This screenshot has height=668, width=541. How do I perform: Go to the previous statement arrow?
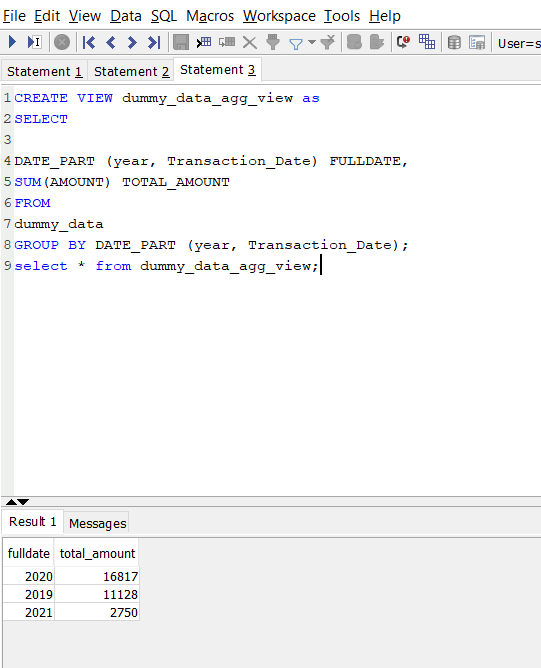111,42
